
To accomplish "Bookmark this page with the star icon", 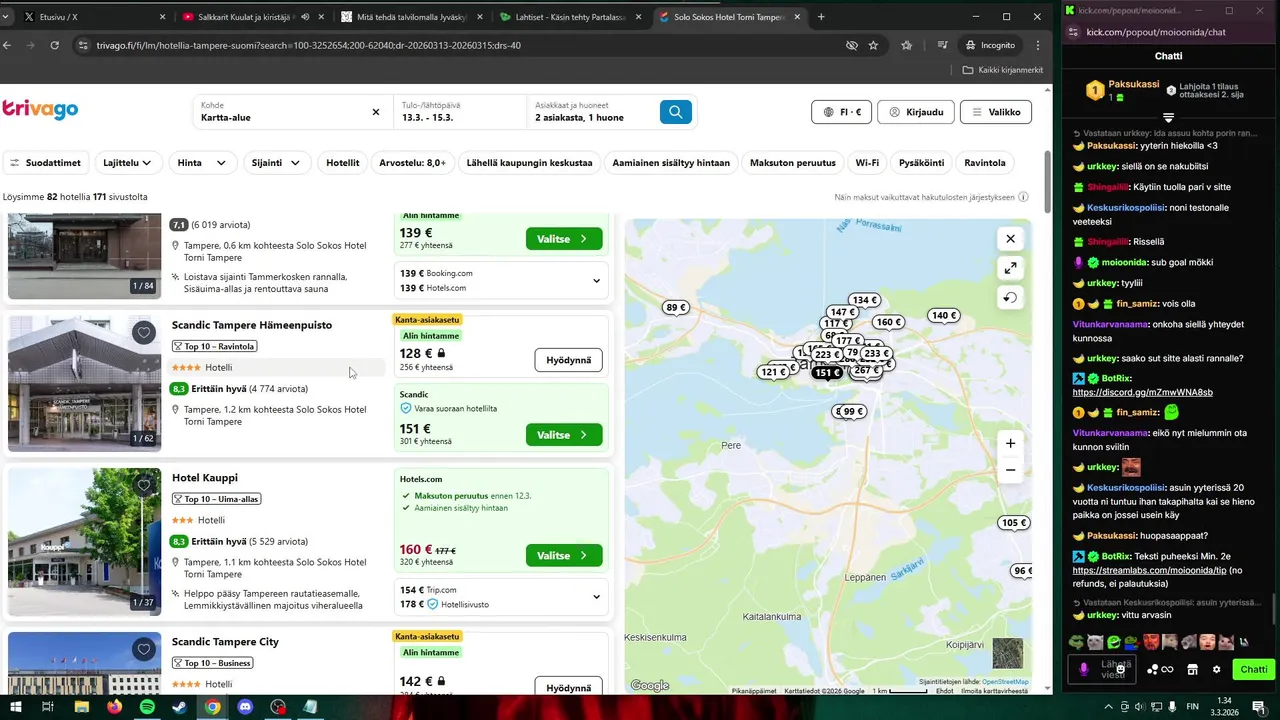I will click(873, 45).
